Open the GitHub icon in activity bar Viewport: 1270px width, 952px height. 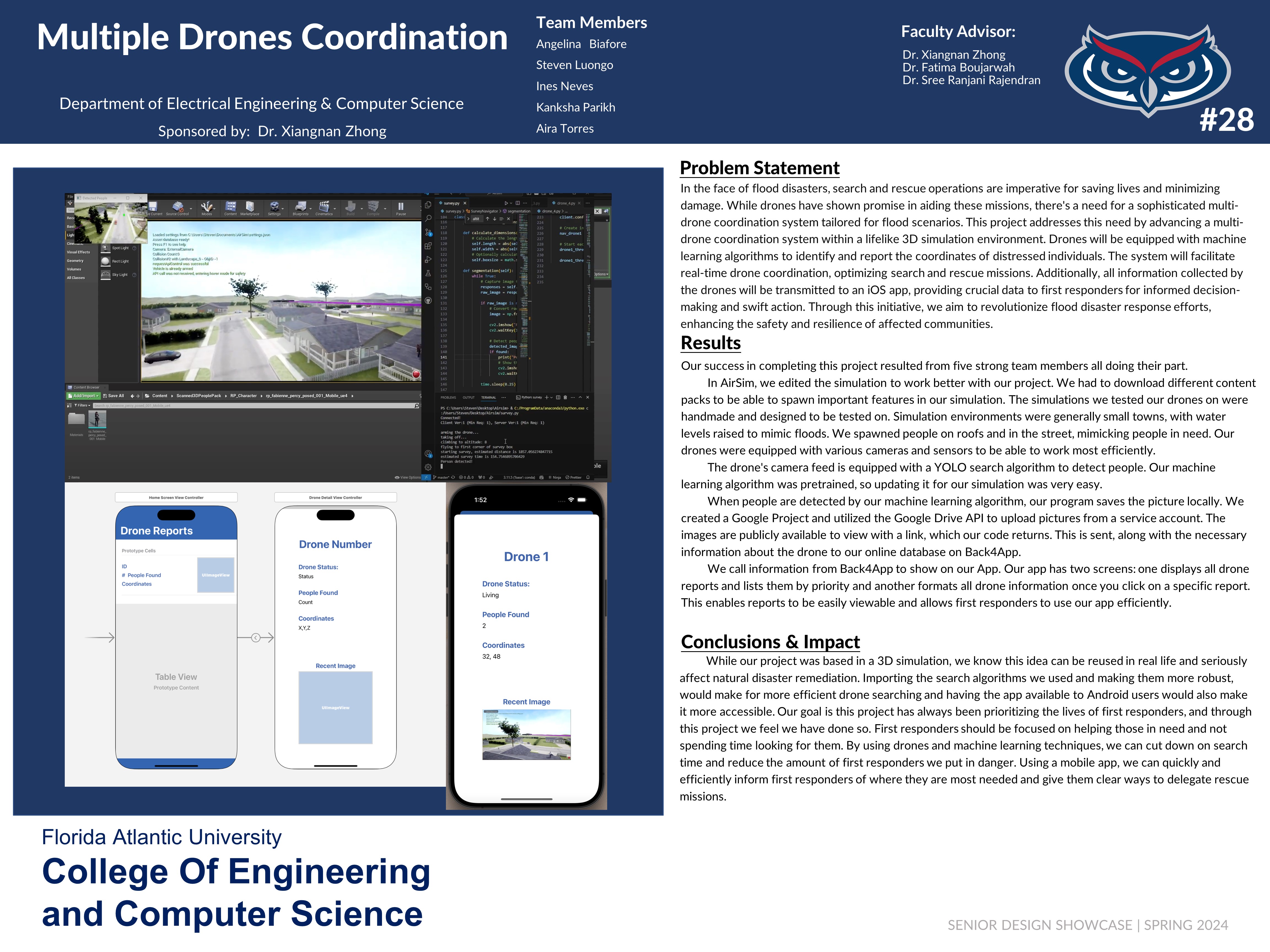click(x=428, y=301)
